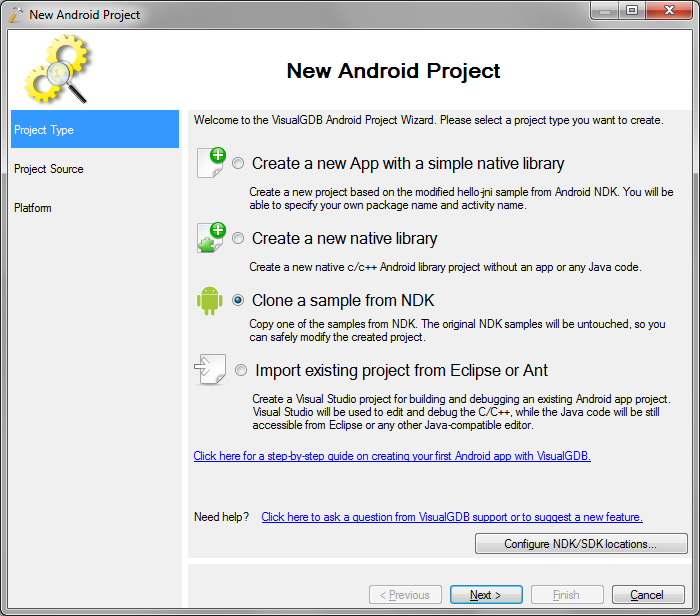The image size is (700, 616).
Task: Click the description about native c/c++ Android library
Action: (x=445, y=267)
